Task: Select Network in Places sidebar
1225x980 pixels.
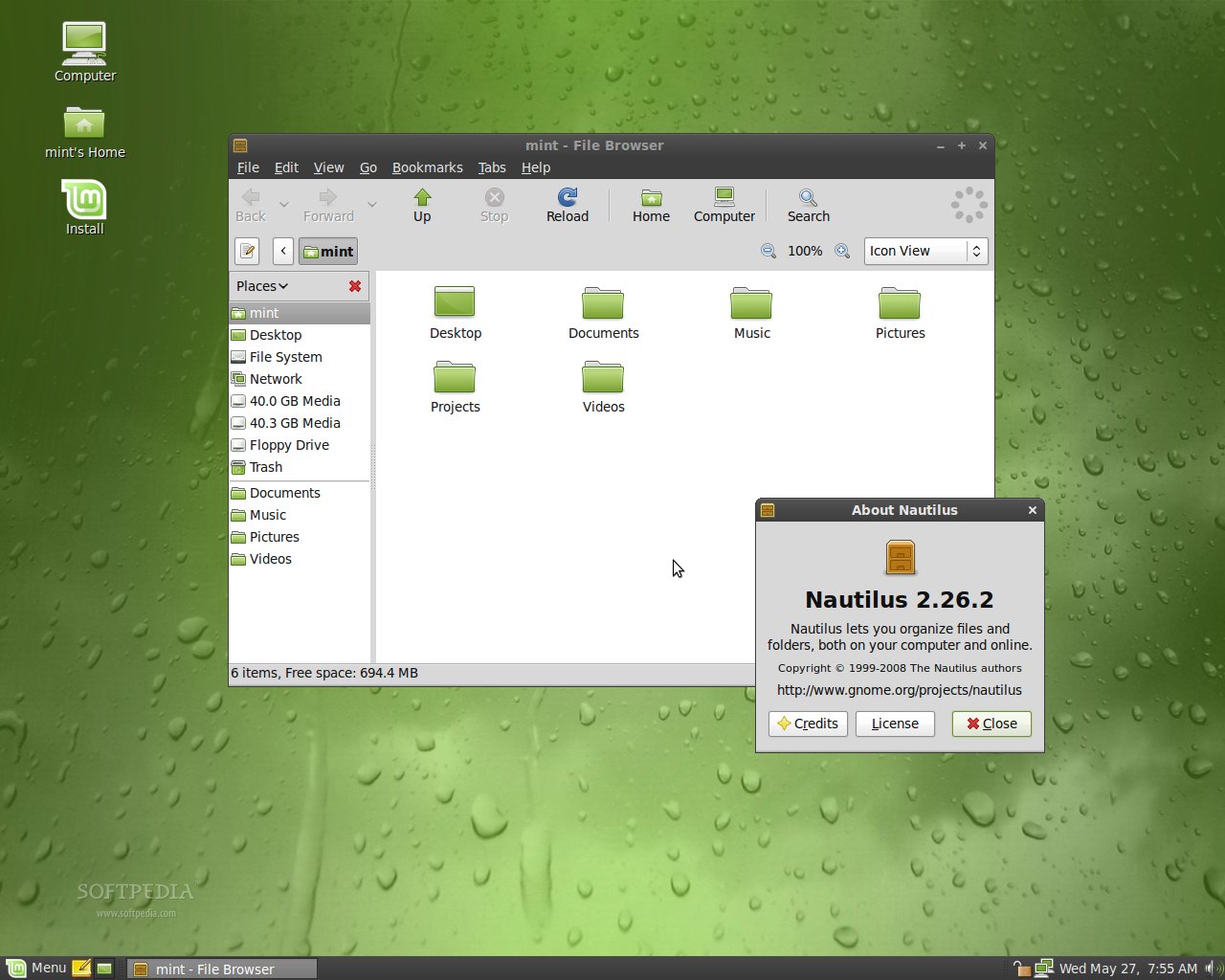Action: pyautogui.click(x=300, y=379)
